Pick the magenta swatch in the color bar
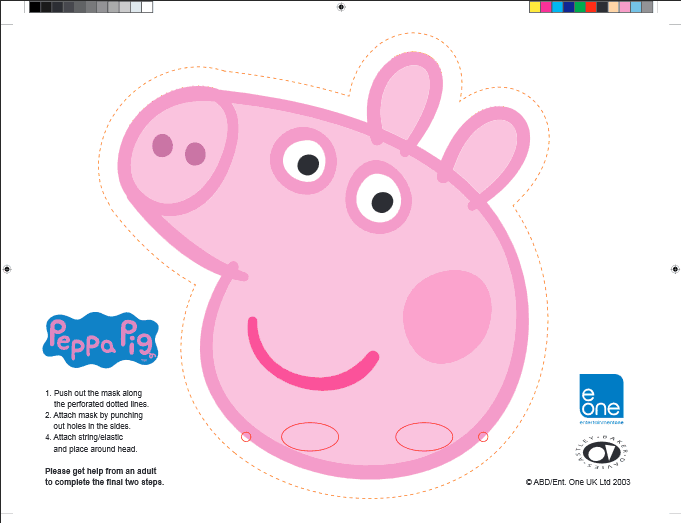Image resolution: width=681 pixels, height=523 pixels. (546, 7)
